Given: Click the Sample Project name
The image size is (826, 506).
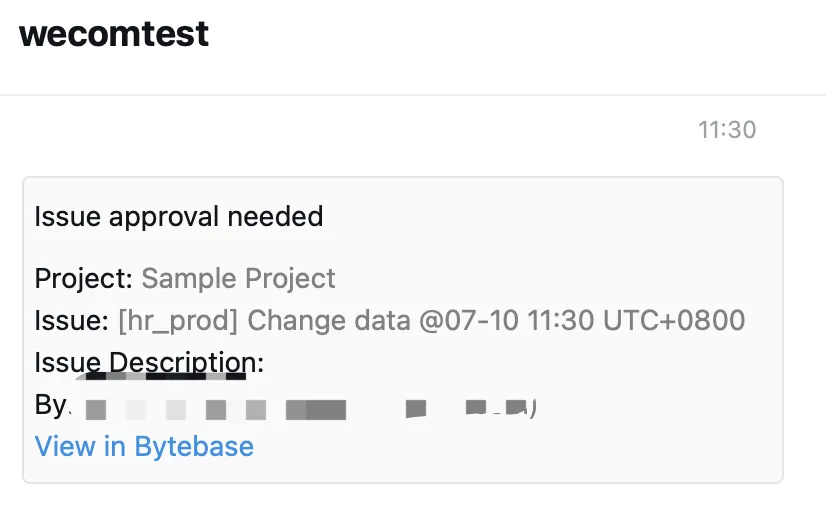Looking at the screenshot, I should point(238,278).
